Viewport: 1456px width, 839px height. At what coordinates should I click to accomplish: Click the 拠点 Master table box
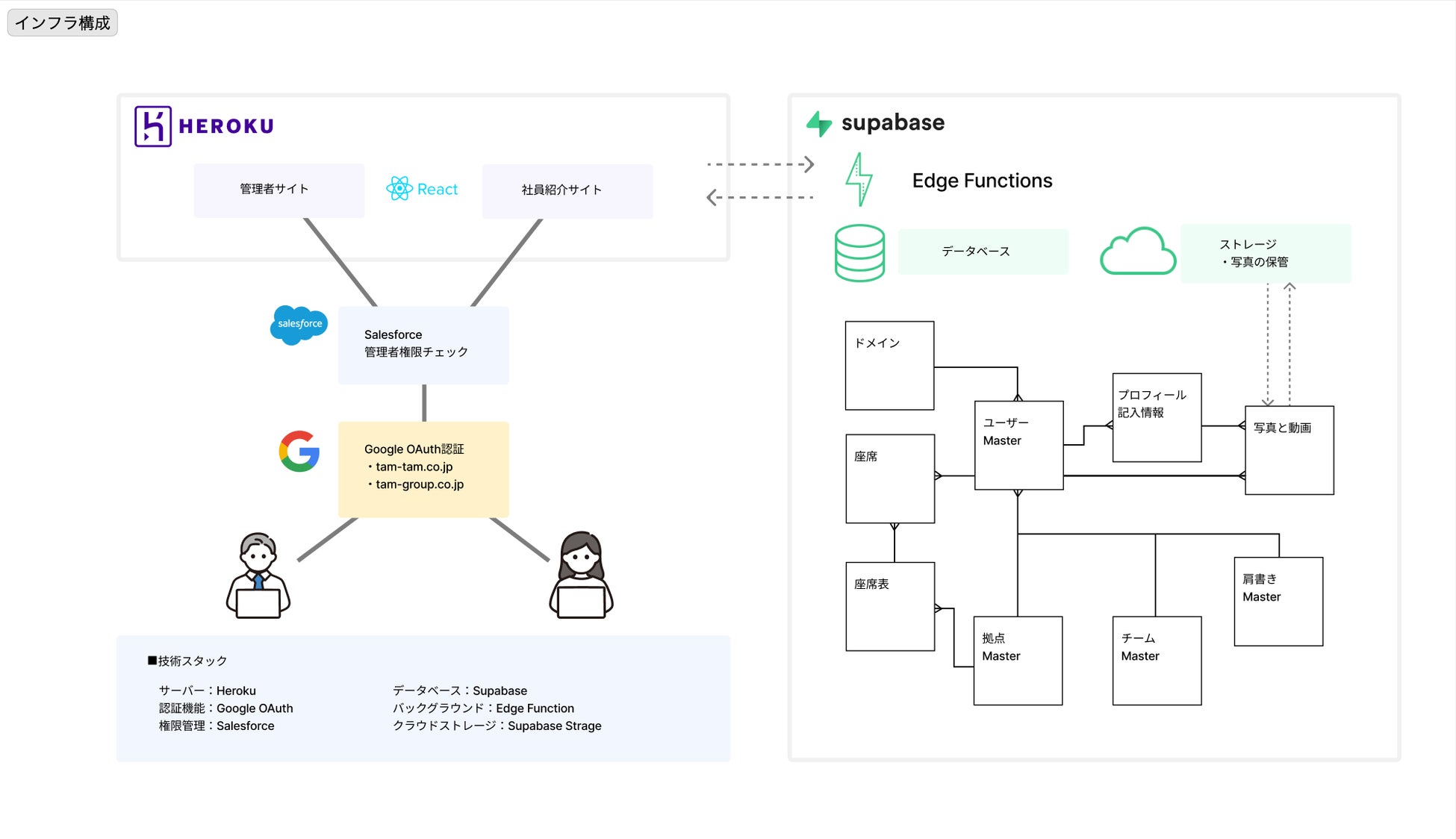point(1018,661)
